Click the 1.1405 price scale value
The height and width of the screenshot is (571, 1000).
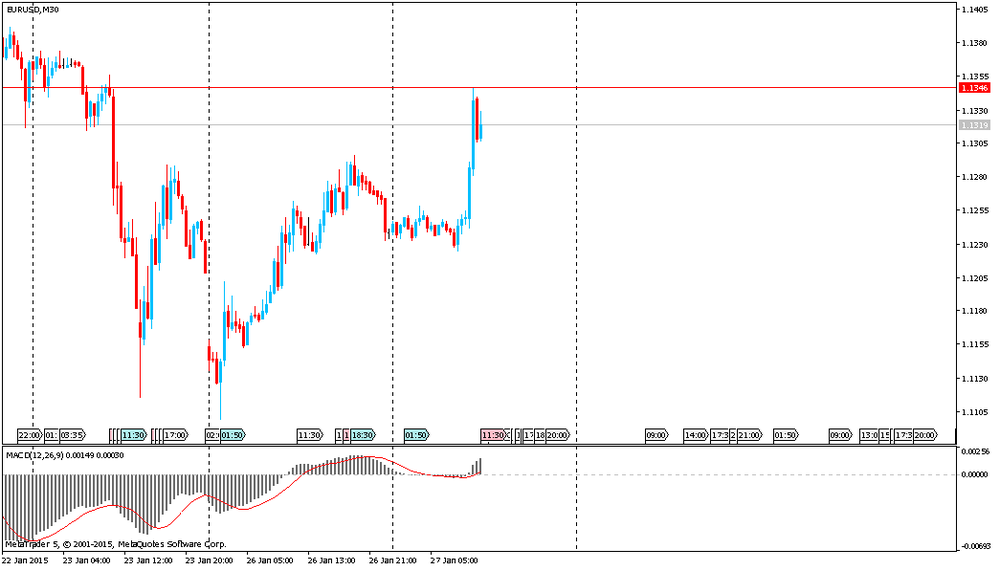975,10
